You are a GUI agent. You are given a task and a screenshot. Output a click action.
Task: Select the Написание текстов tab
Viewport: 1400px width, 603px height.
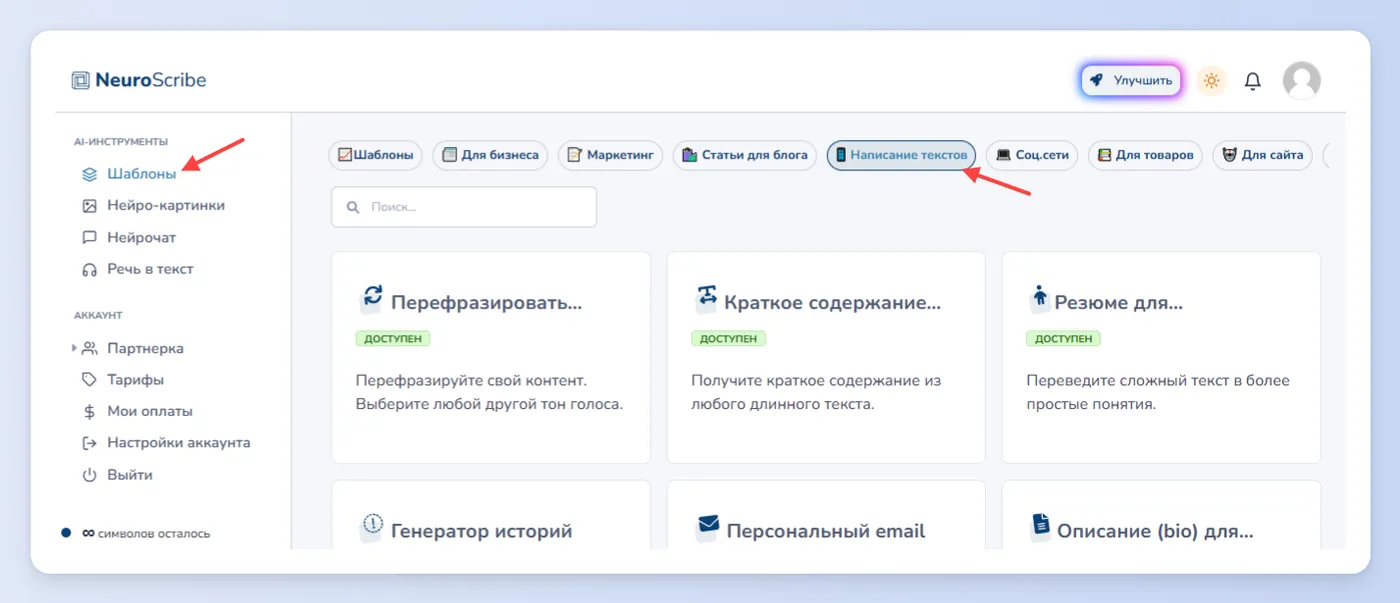(x=901, y=155)
